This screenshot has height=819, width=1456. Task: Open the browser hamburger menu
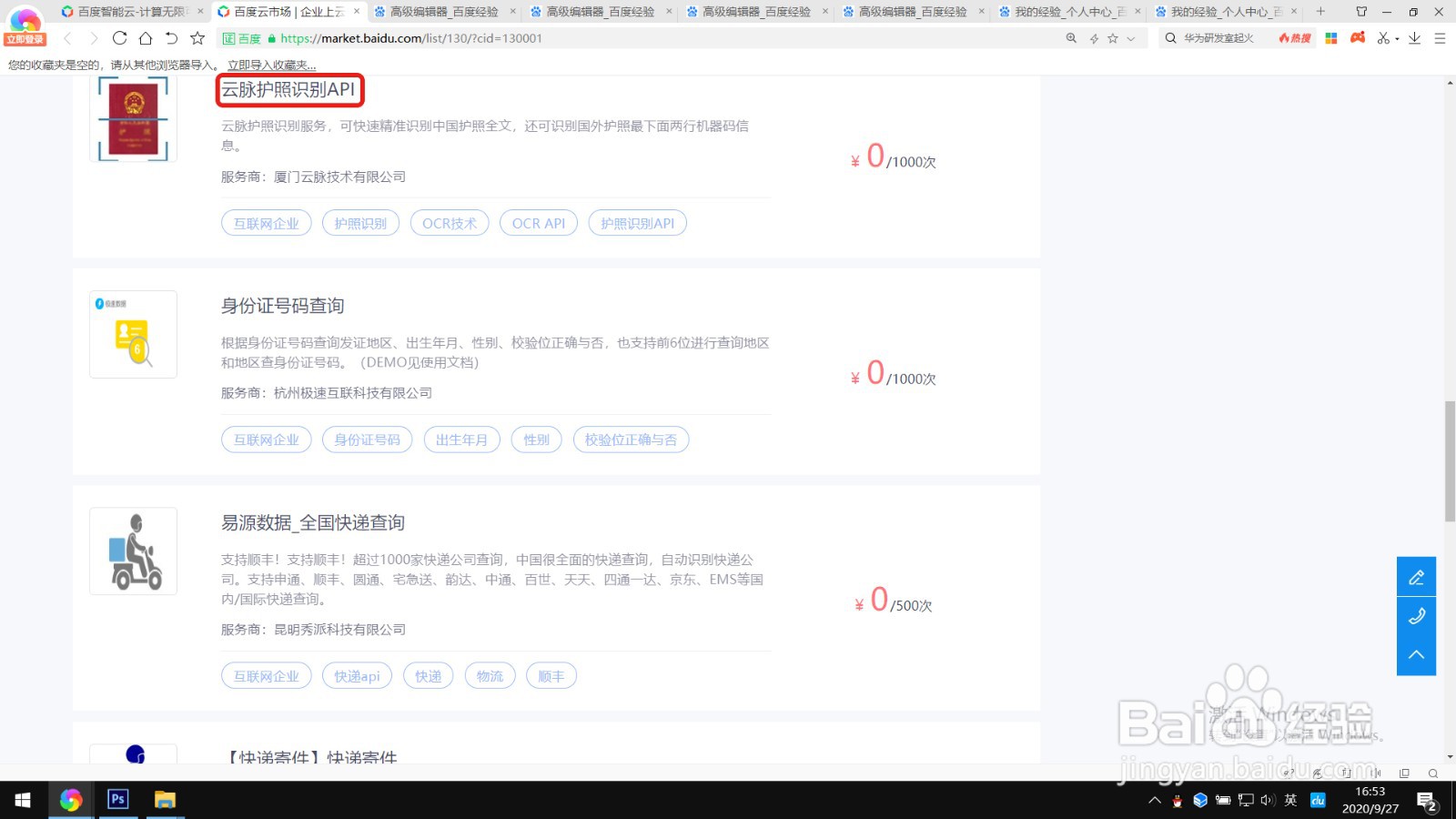point(1440,38)
